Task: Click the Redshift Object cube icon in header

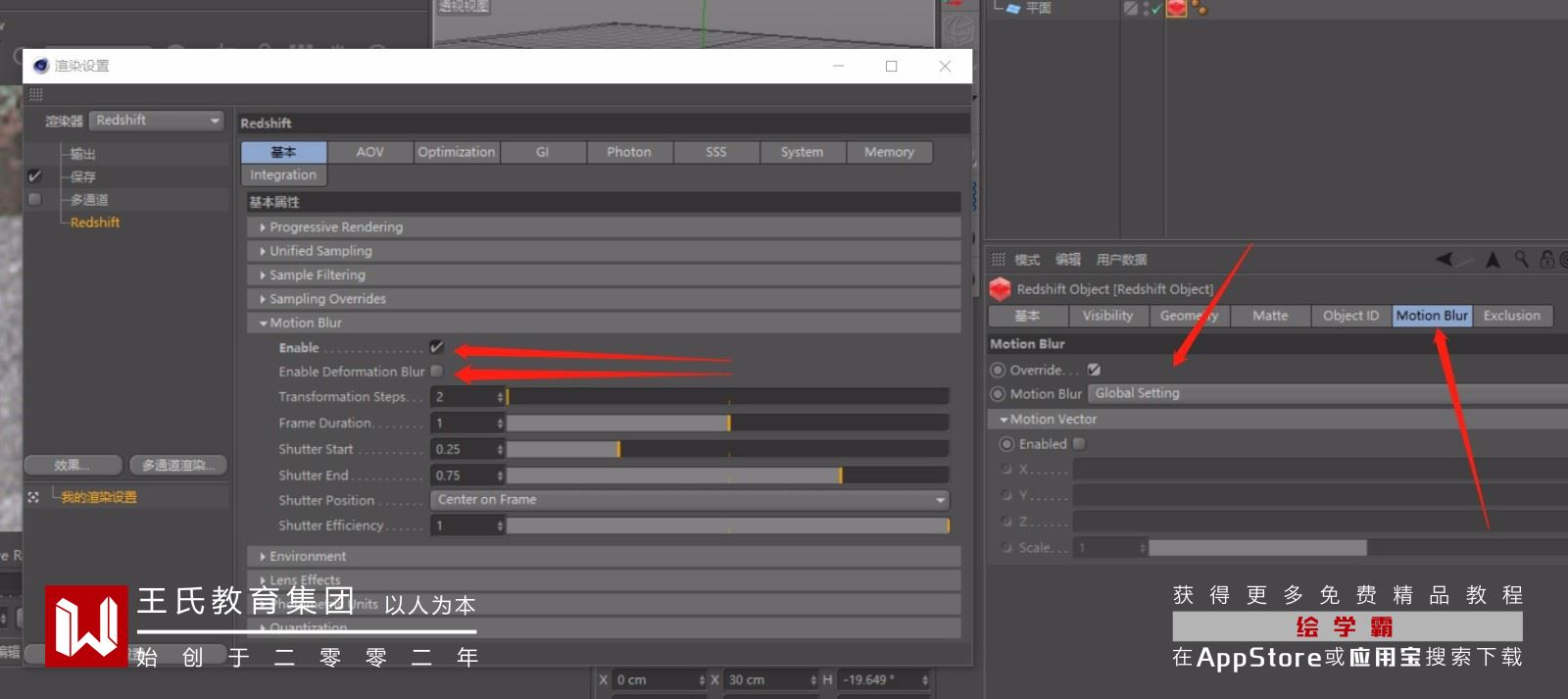Action: coord(1000,289)
